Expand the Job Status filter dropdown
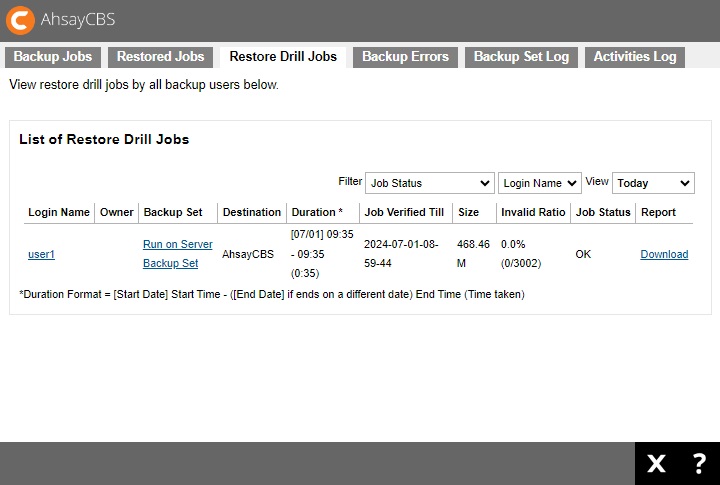The width and height of the screenshot is (720, 485). 430,183
